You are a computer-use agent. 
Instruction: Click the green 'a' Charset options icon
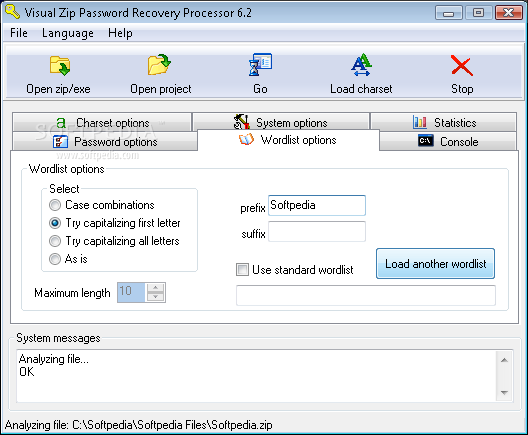pyautogui.click(x=61, y=123)
